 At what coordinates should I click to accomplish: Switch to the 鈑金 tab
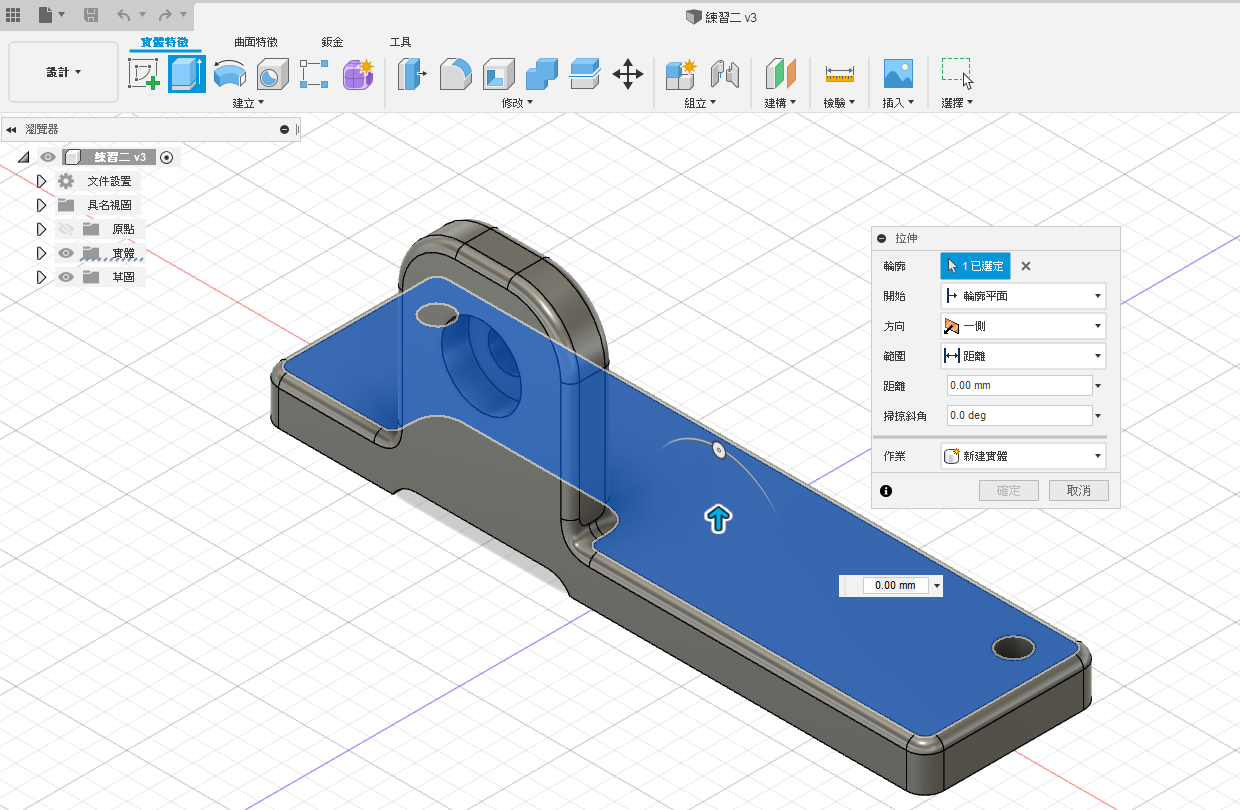(332, 42)
